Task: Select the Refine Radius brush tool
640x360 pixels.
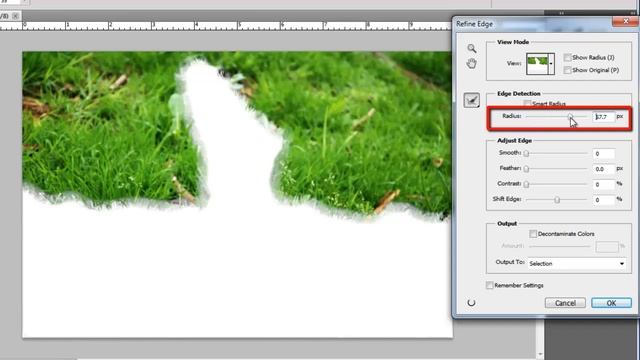Action: 471,100
